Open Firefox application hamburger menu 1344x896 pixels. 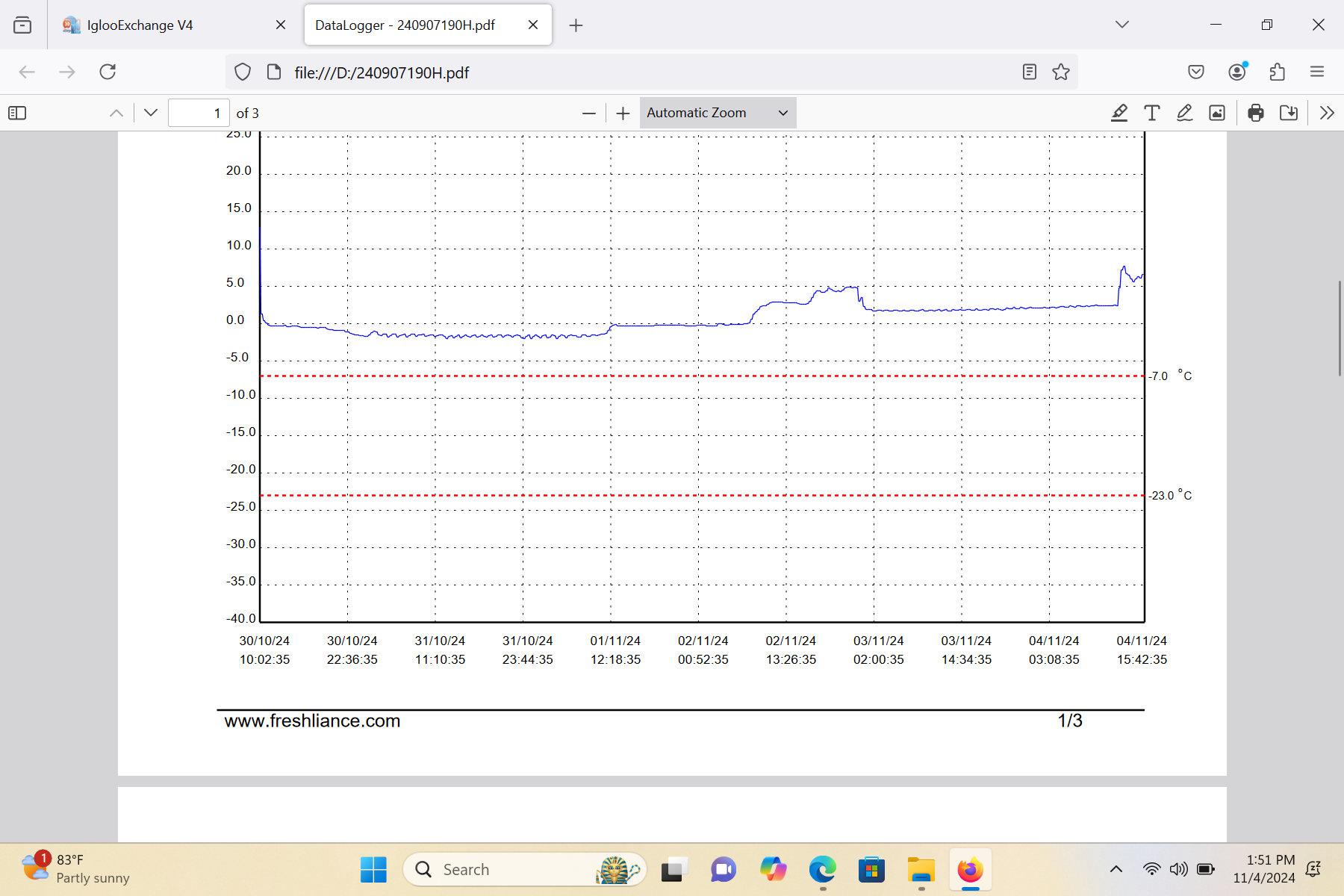point(1317,72)
